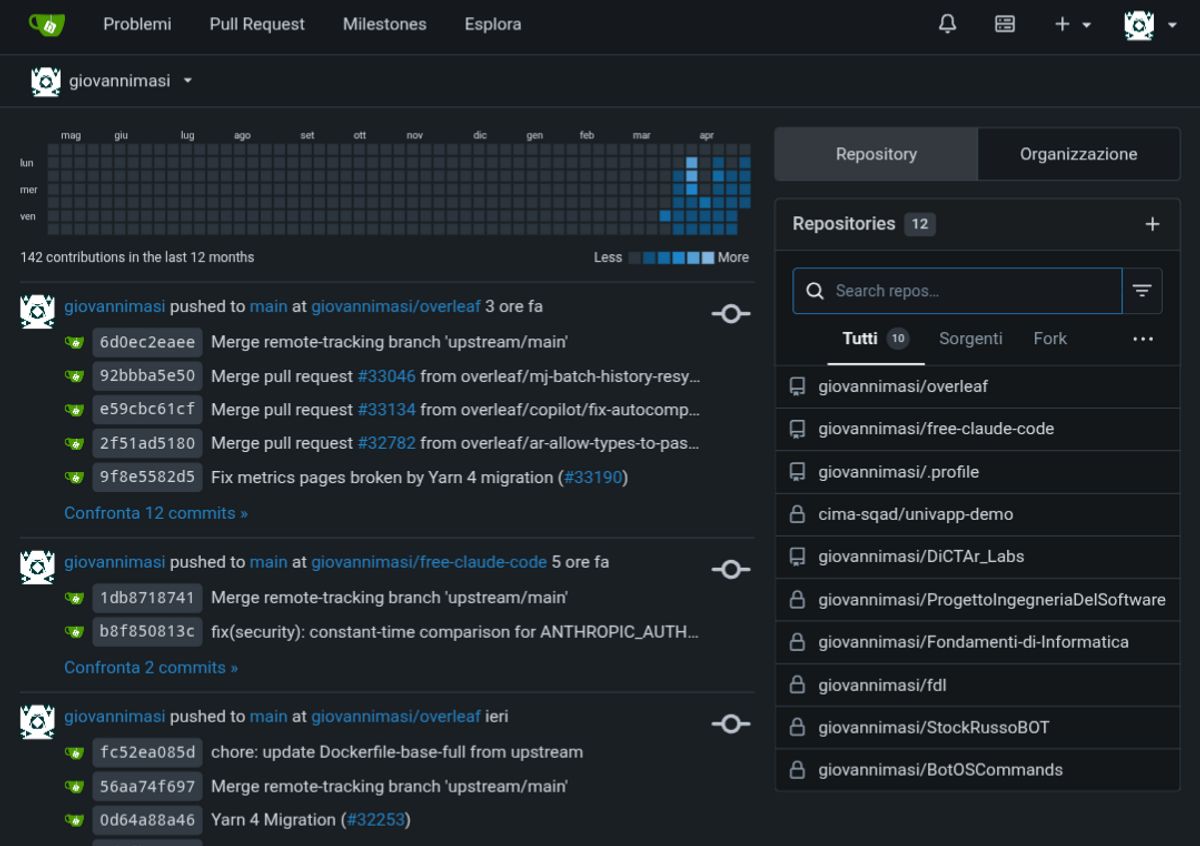The height and width of the screenshot is (846, 1200).
Task: Select the Fork filter tab
Action: [1050, 339]
